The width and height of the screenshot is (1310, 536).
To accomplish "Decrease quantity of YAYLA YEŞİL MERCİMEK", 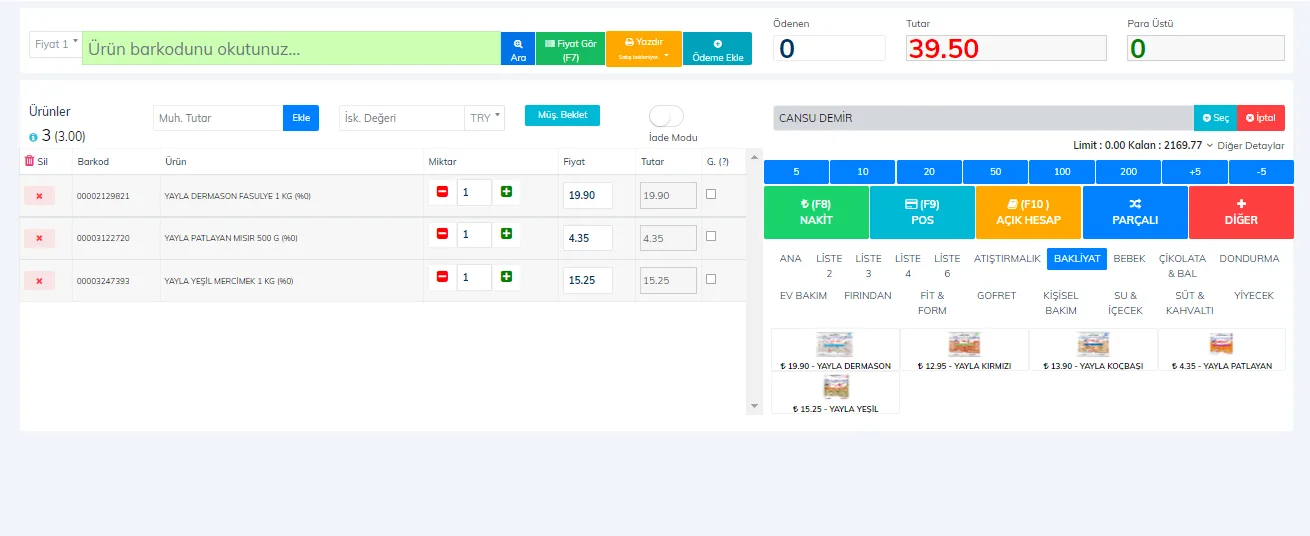I will click(x=442, y=275).
